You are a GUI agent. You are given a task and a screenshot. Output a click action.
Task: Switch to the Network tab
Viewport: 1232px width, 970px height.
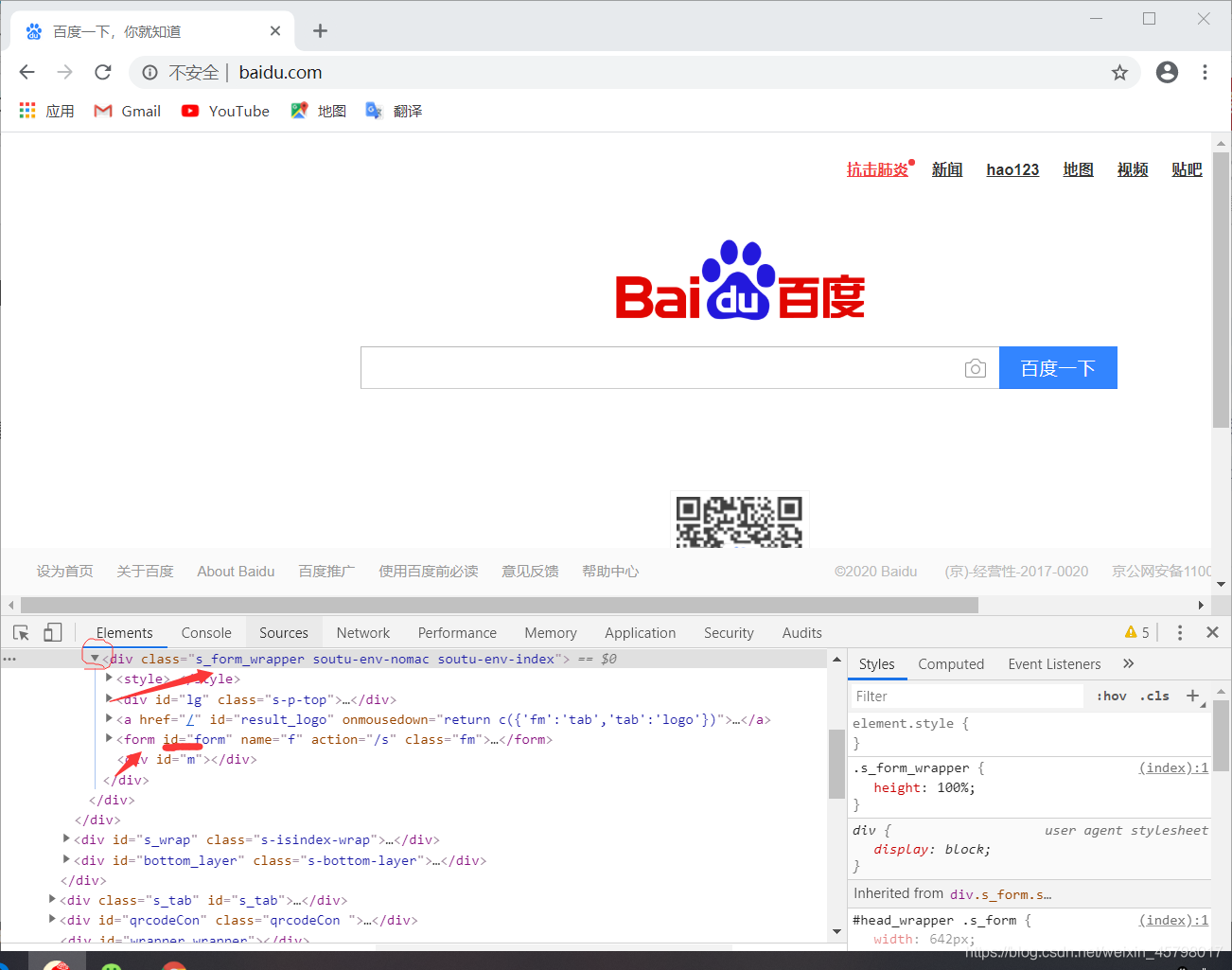(363, 633)
